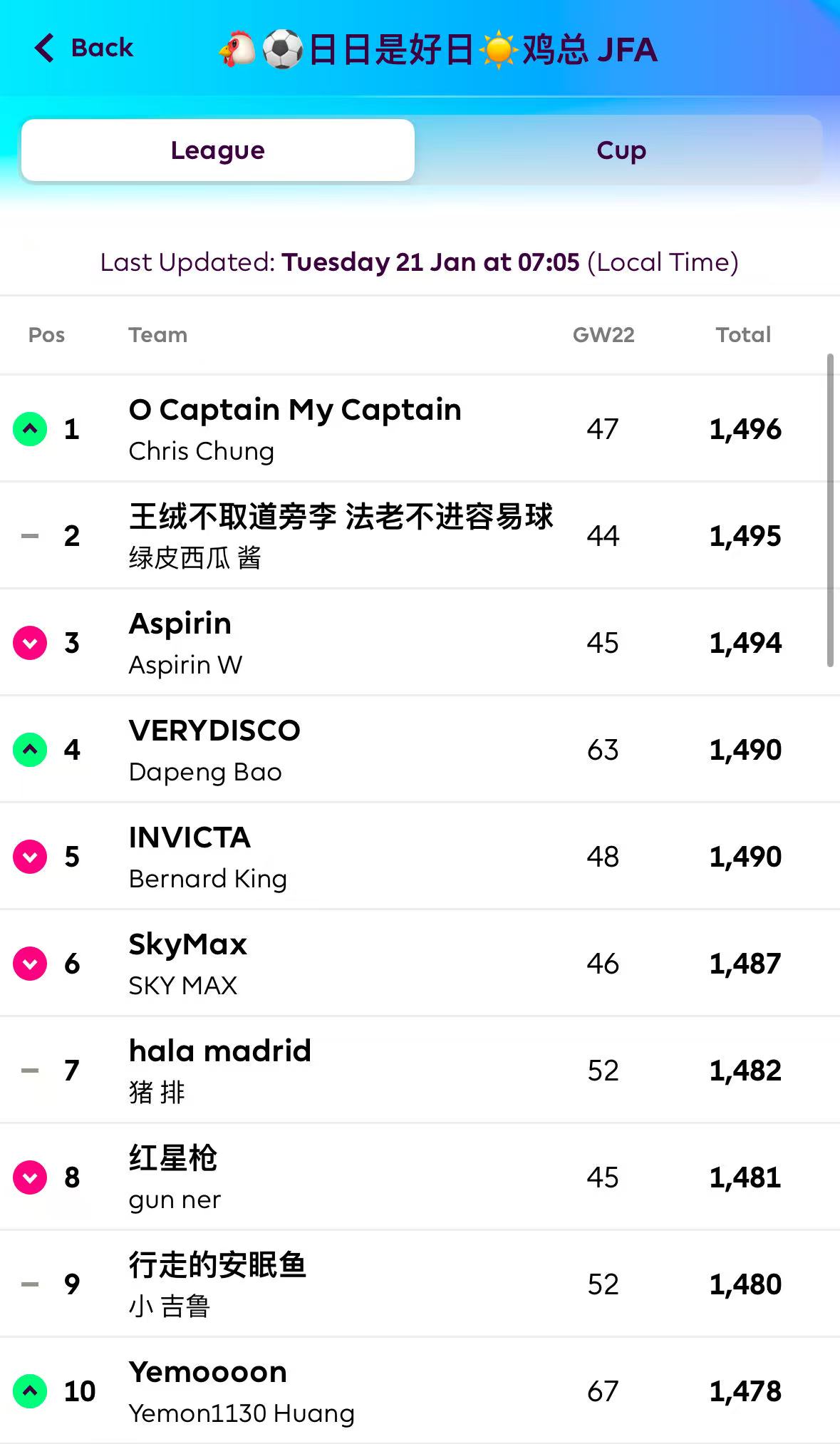Click the GW22 column header

click(x=603, y=335)
